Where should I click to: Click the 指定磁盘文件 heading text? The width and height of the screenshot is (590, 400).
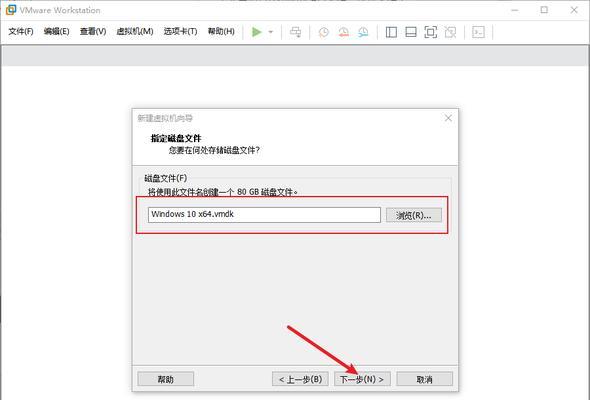pyautogui.click(x=176, y=138)
